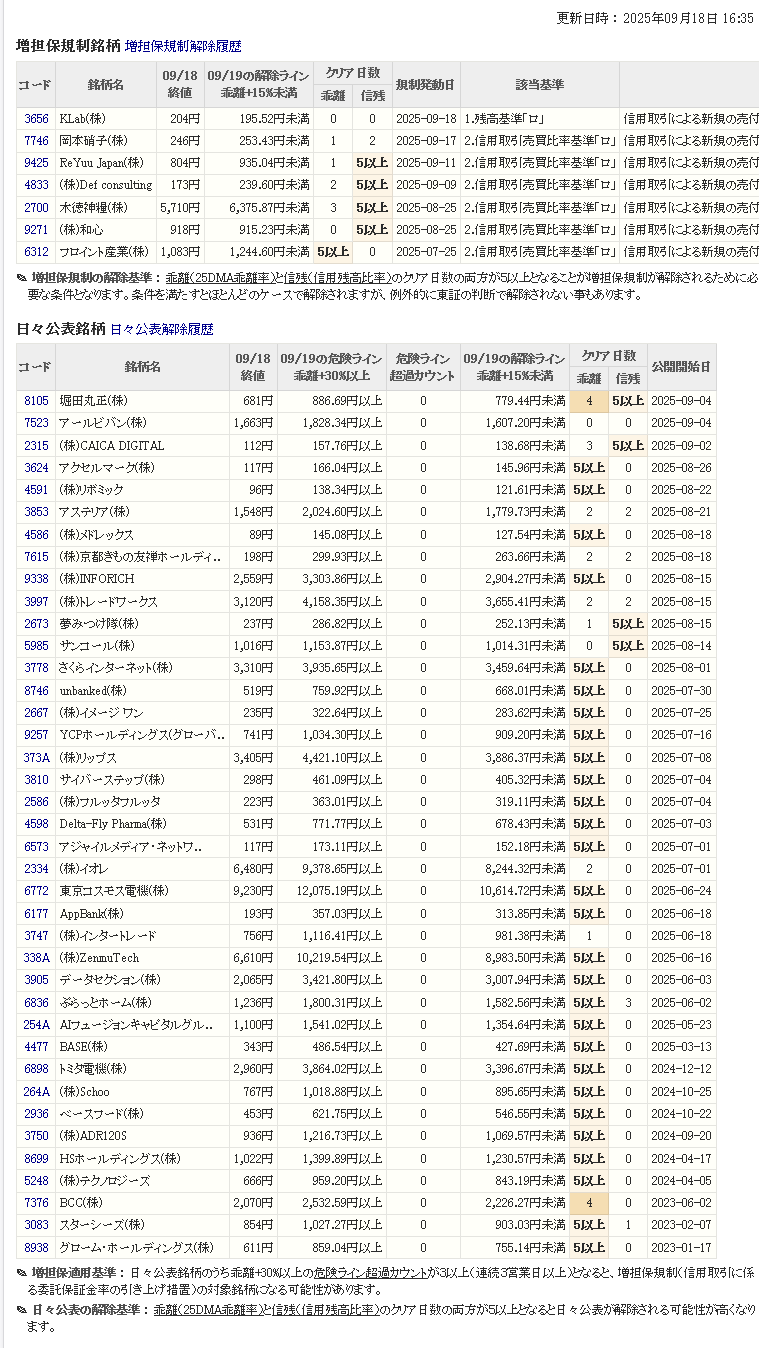Open the 日々公表解除履歴 link
Viewport: 764px width, 1348px height.
tap(161, 329)
